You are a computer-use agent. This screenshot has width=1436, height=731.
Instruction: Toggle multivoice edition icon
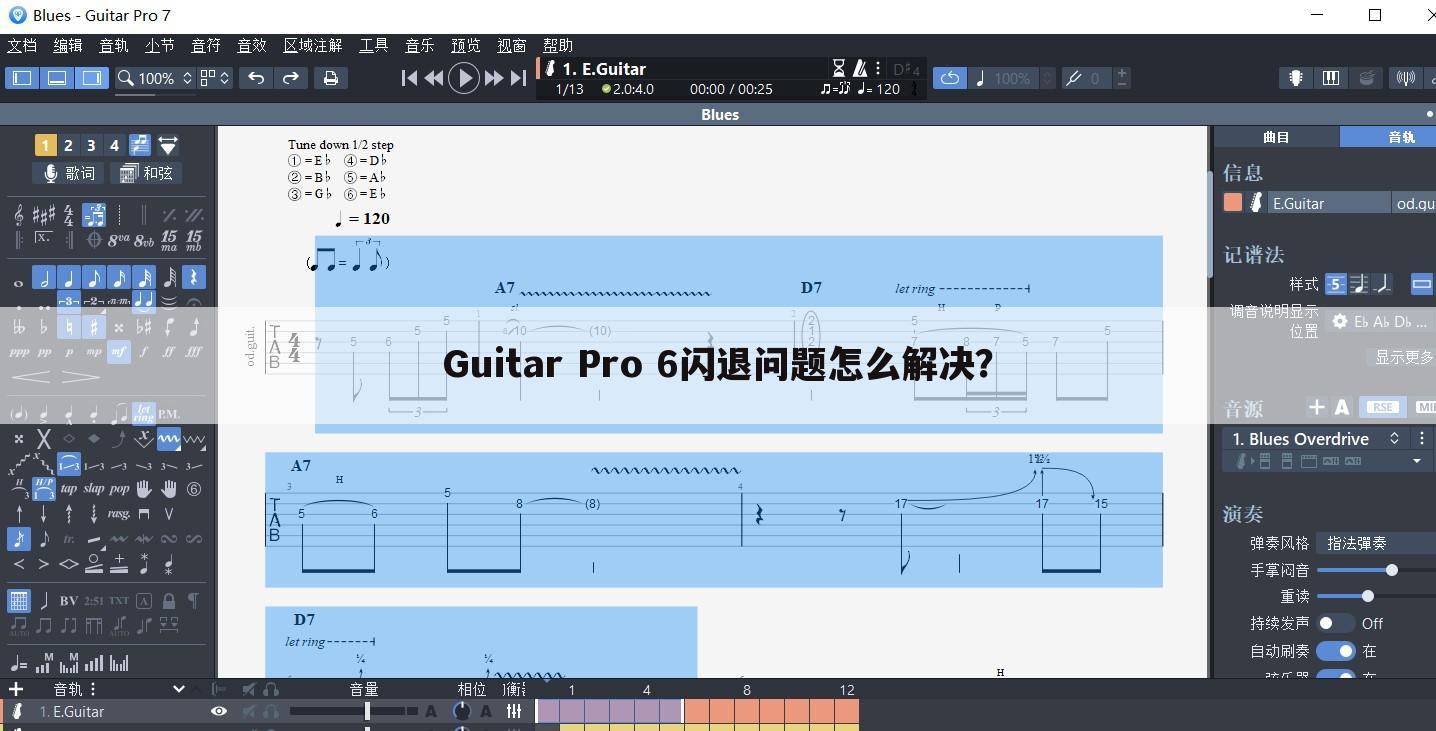140,146
